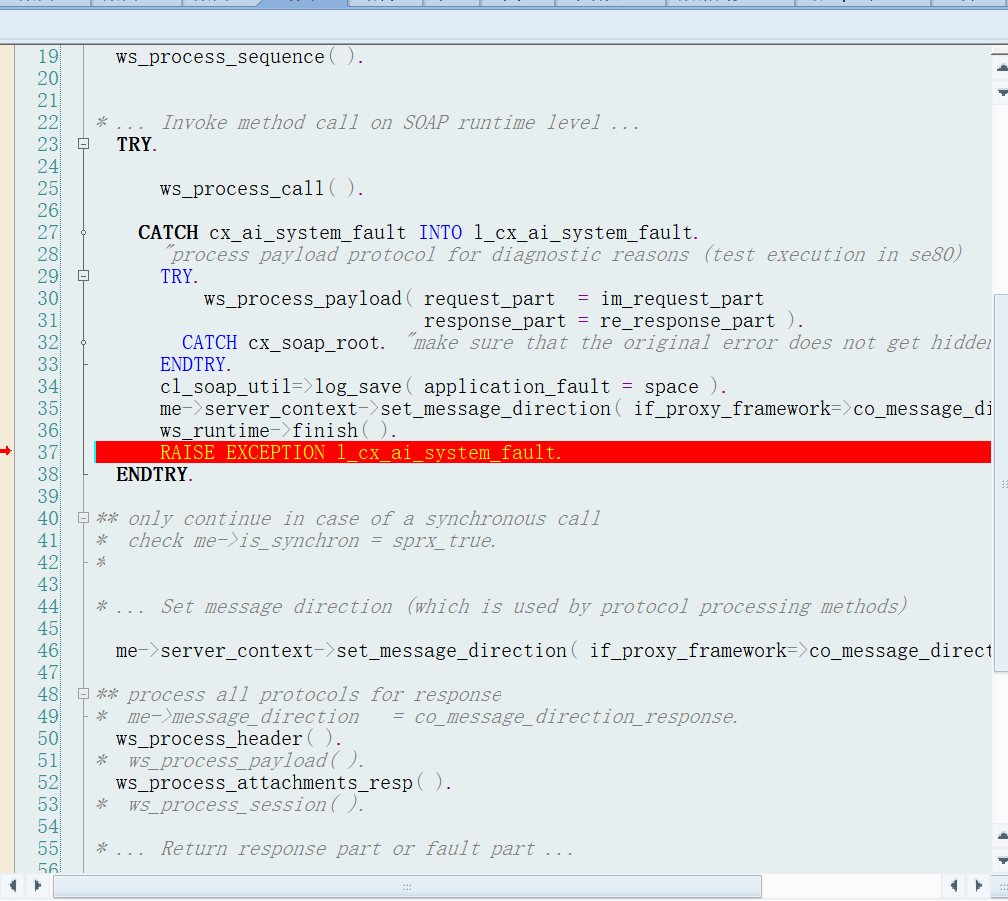This screenshot has width=1008, height=901.
Task: Click the up arrow at the top of the vertical scrollbar
Action: pyautogui.click(x=1002, y=67)
